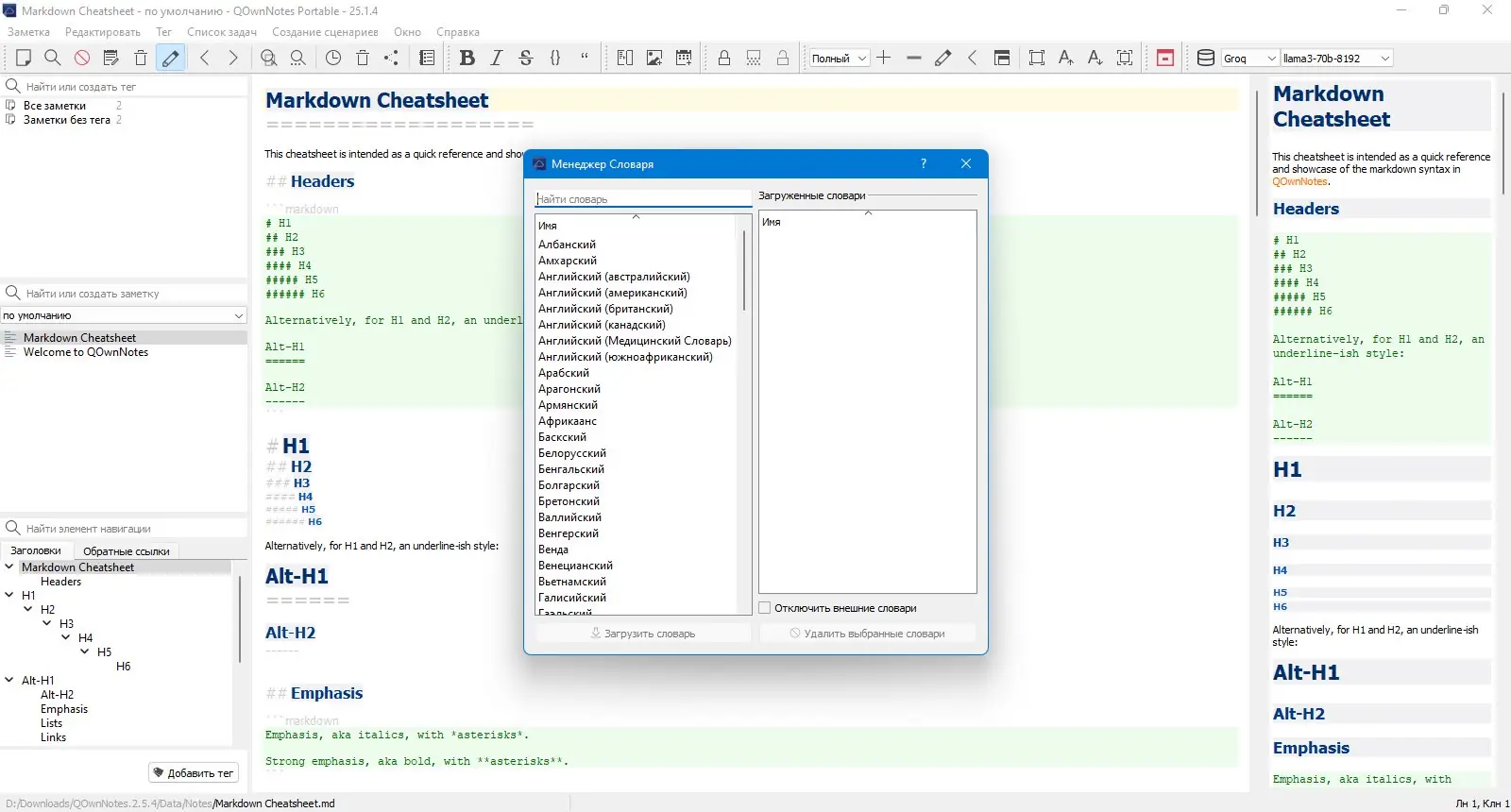The height and width of the screenshot is (812, 1511).
Task: Open note version history via clock icon
Action: [333, 58]
